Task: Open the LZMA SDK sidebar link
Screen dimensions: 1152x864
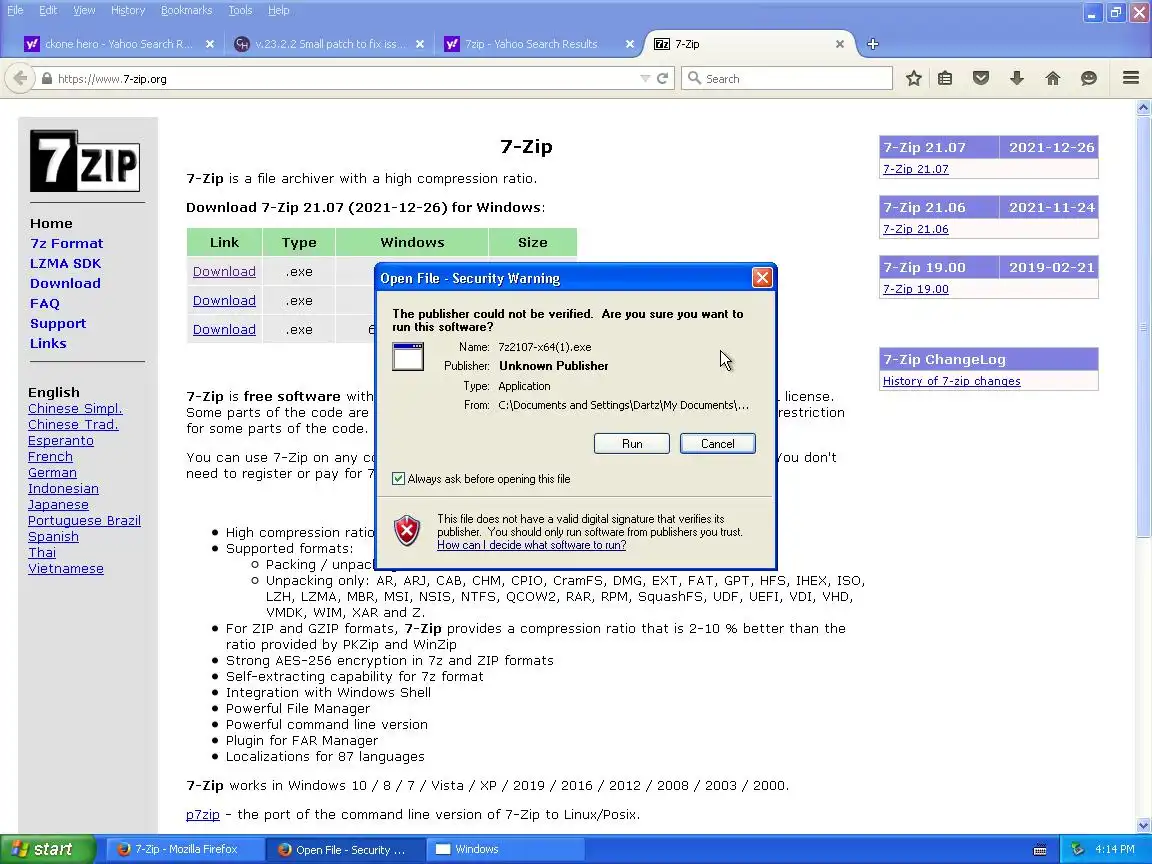Action: 65,263
